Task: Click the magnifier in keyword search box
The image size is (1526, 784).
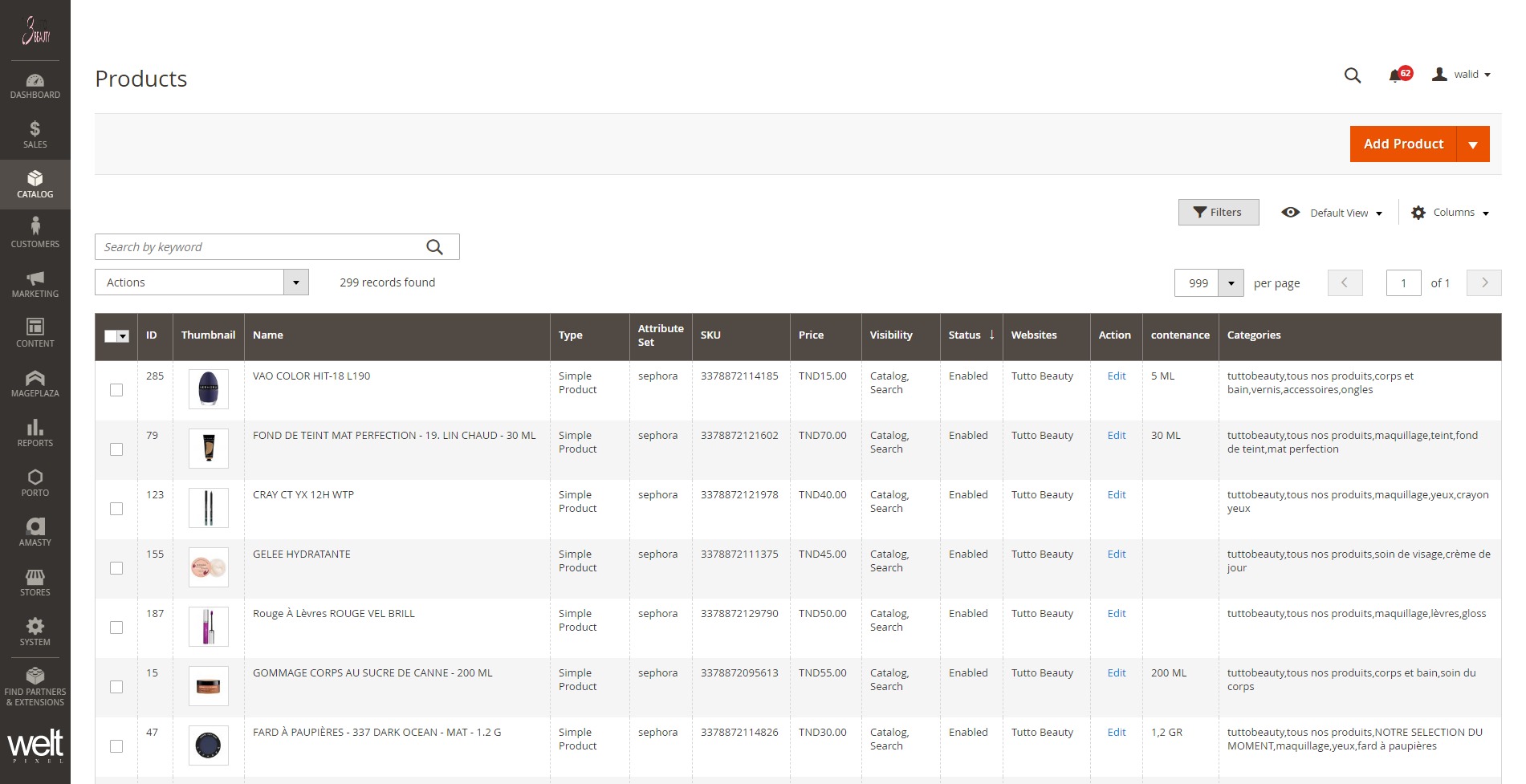Action: tap(434, 247)
